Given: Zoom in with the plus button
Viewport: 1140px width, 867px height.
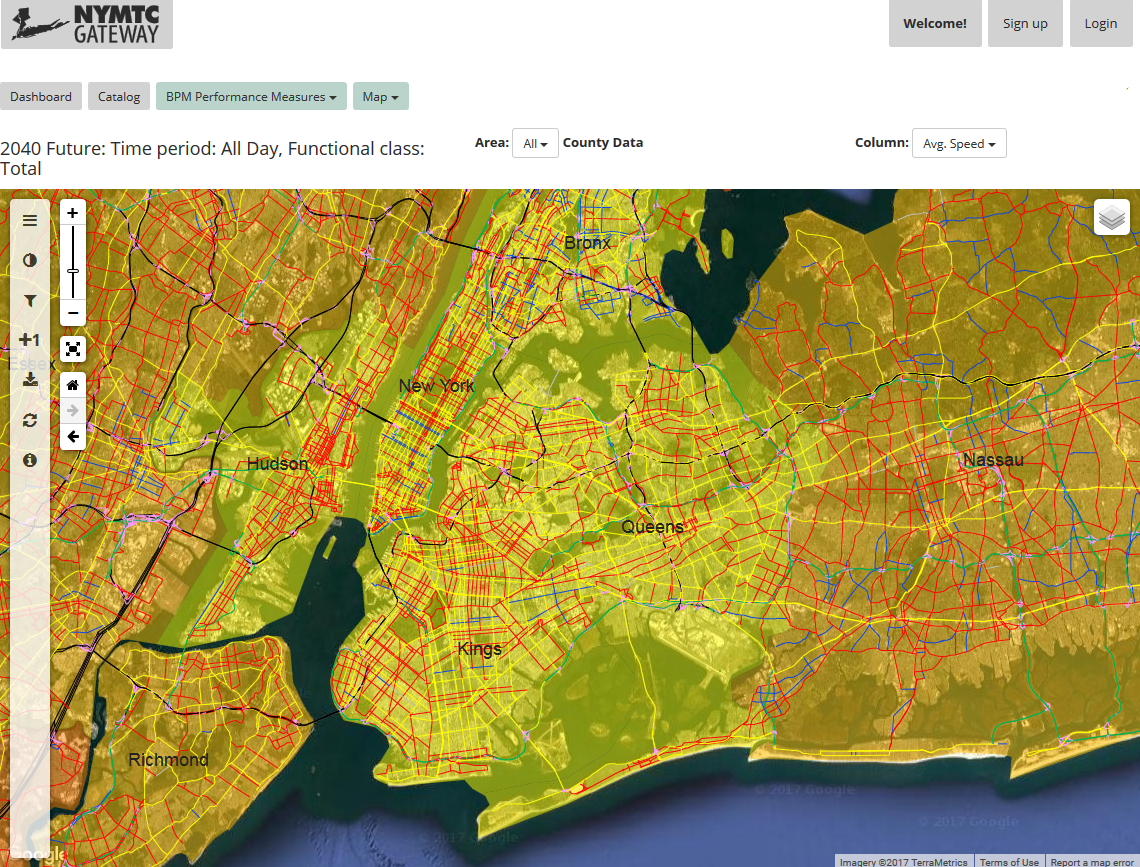Looking at the screenshot, I should [73, 213].
